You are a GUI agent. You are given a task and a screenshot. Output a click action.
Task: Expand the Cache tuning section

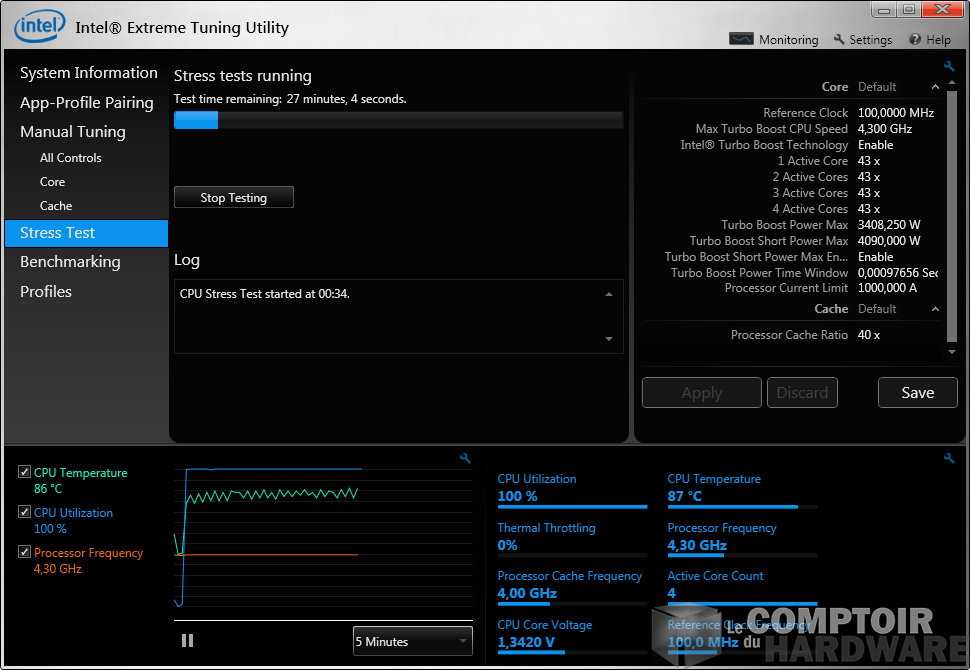click(935, 308)
